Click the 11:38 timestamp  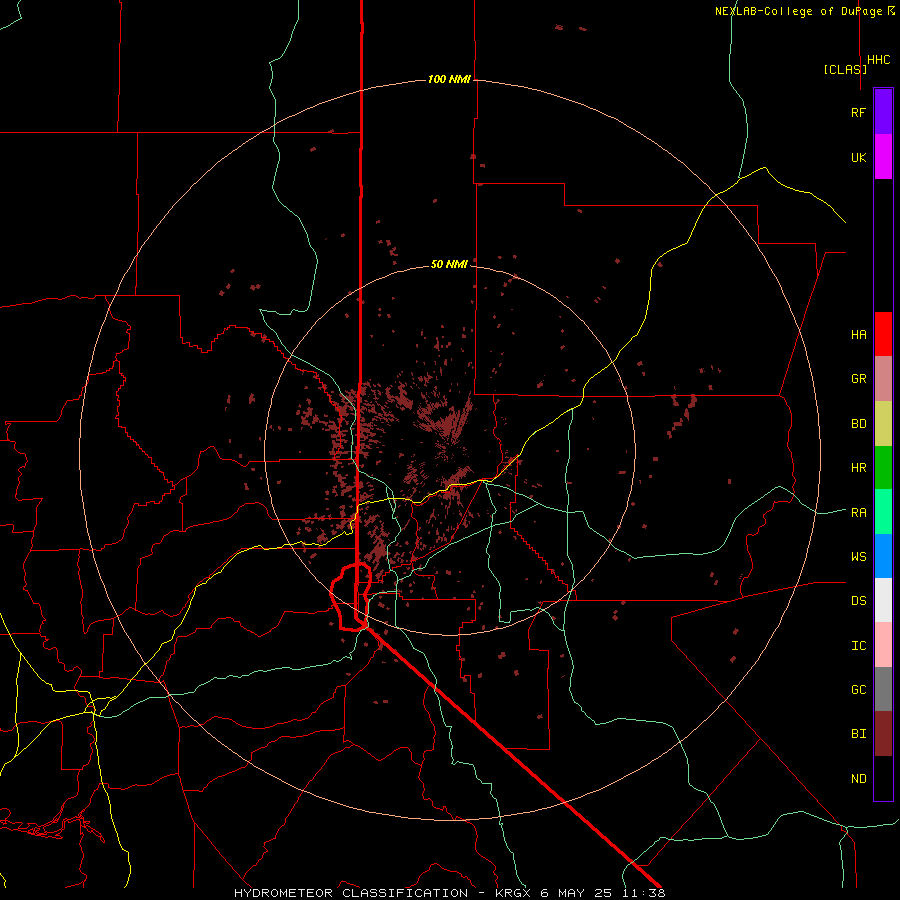click(x=643, y=893)
